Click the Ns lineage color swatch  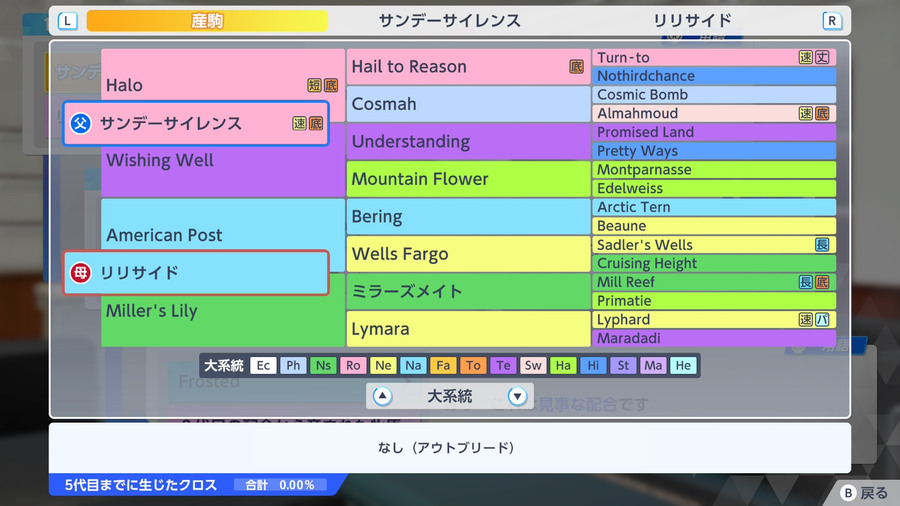323,365
